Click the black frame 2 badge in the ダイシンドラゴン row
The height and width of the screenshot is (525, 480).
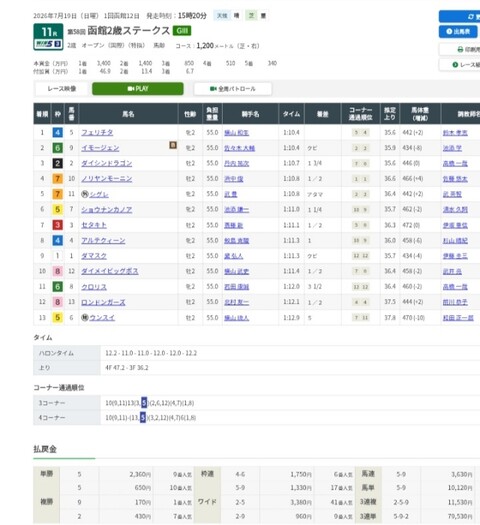[58, 163]
